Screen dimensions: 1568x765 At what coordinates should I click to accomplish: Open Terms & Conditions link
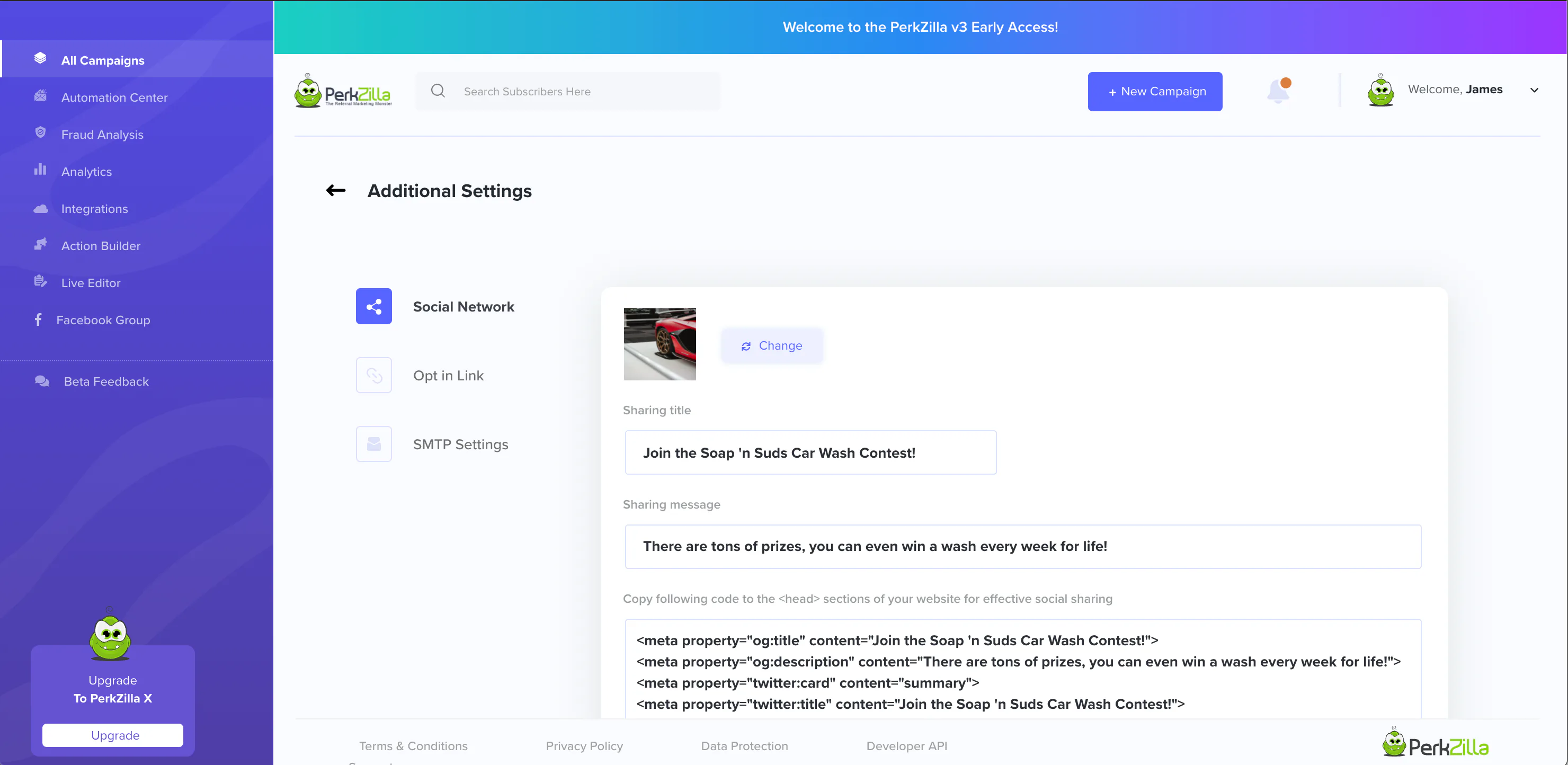tap(413, 745)
